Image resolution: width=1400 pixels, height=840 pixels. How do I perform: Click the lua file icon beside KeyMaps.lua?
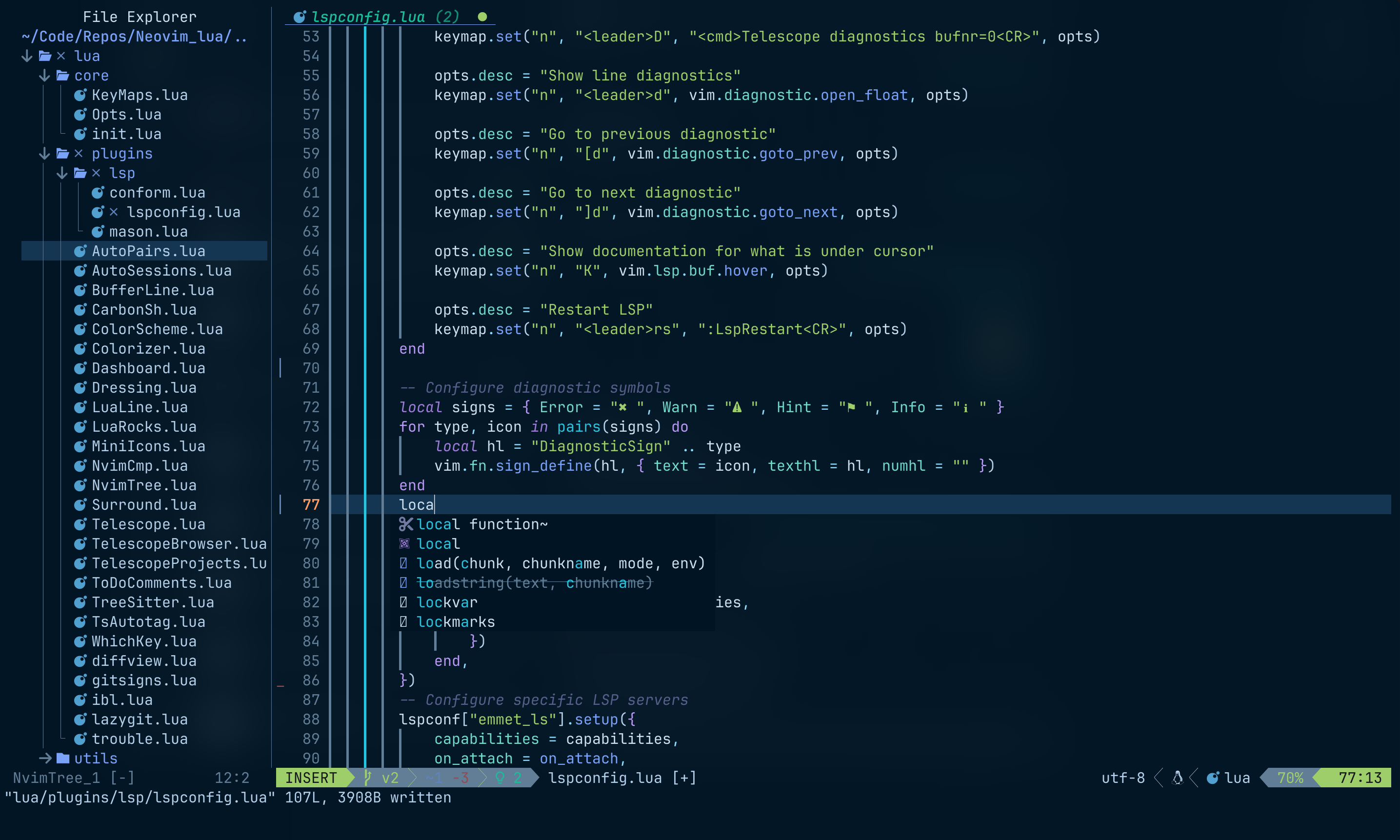(80, 95)
